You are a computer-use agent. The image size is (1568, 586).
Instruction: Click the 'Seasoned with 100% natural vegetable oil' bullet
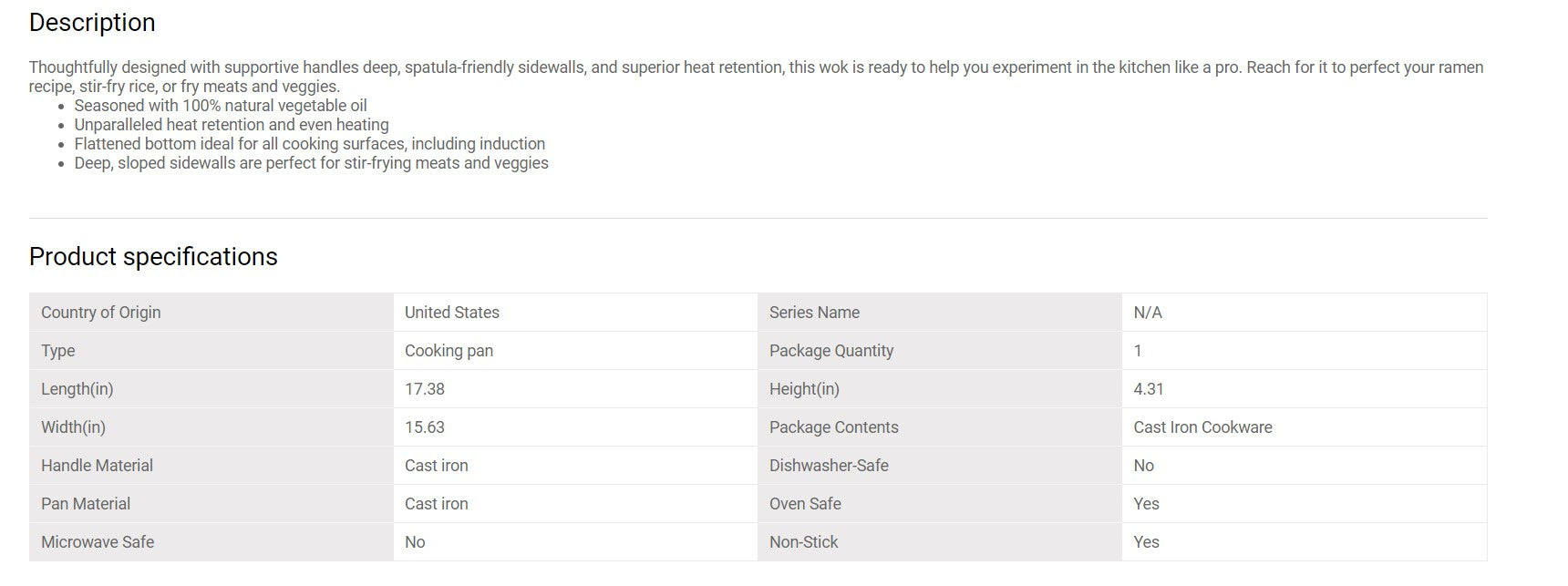click(x=221, y=106)
